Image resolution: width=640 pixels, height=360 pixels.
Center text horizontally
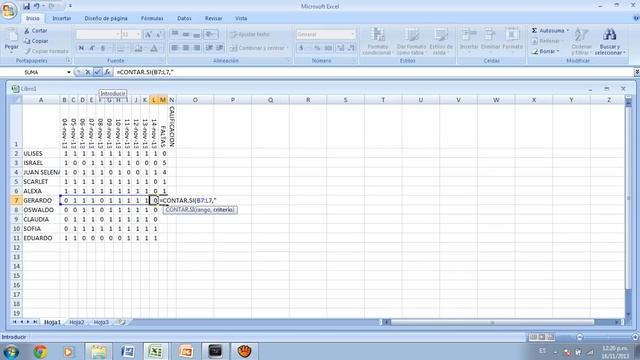pyautogui.click(x=186, y=48)
